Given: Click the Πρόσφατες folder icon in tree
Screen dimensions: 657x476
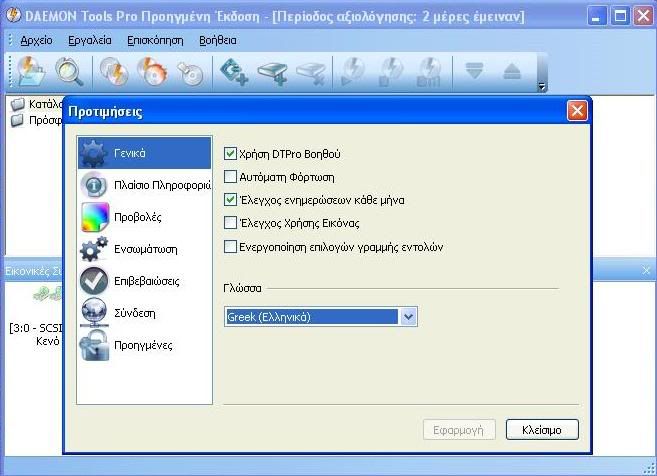Looking at the screenshot, I should click(x=18, y=120).
